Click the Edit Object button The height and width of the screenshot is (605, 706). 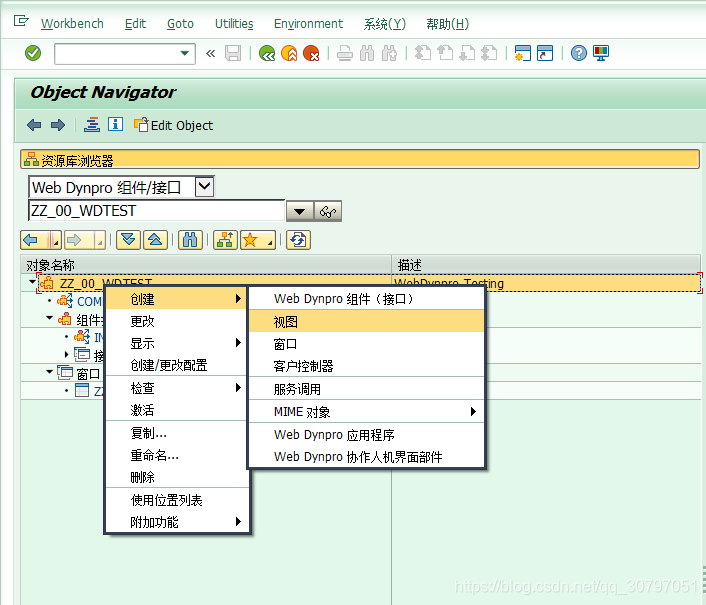click(x=173, y=125)
